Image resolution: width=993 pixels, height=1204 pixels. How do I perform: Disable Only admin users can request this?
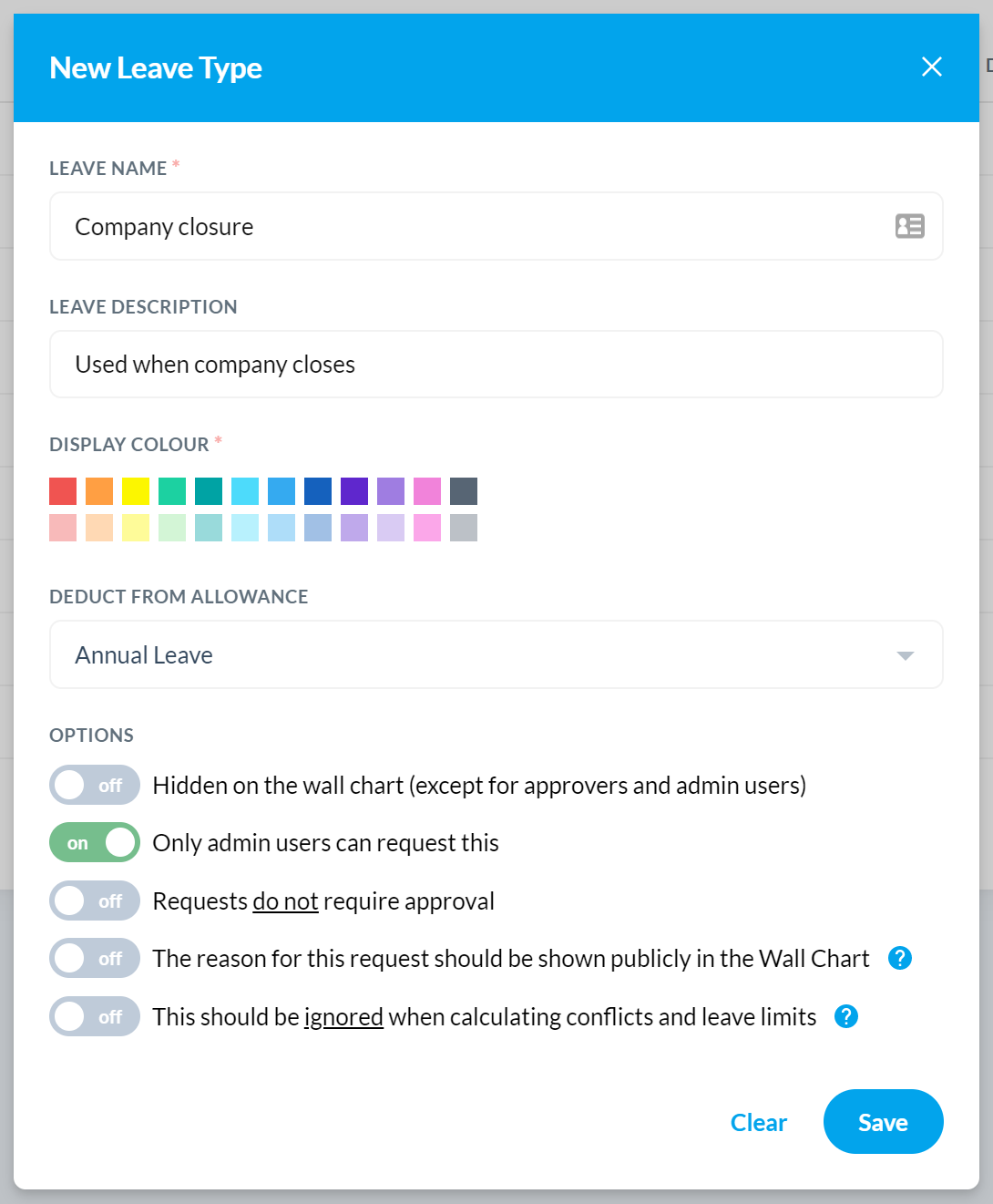pos(95,843)
